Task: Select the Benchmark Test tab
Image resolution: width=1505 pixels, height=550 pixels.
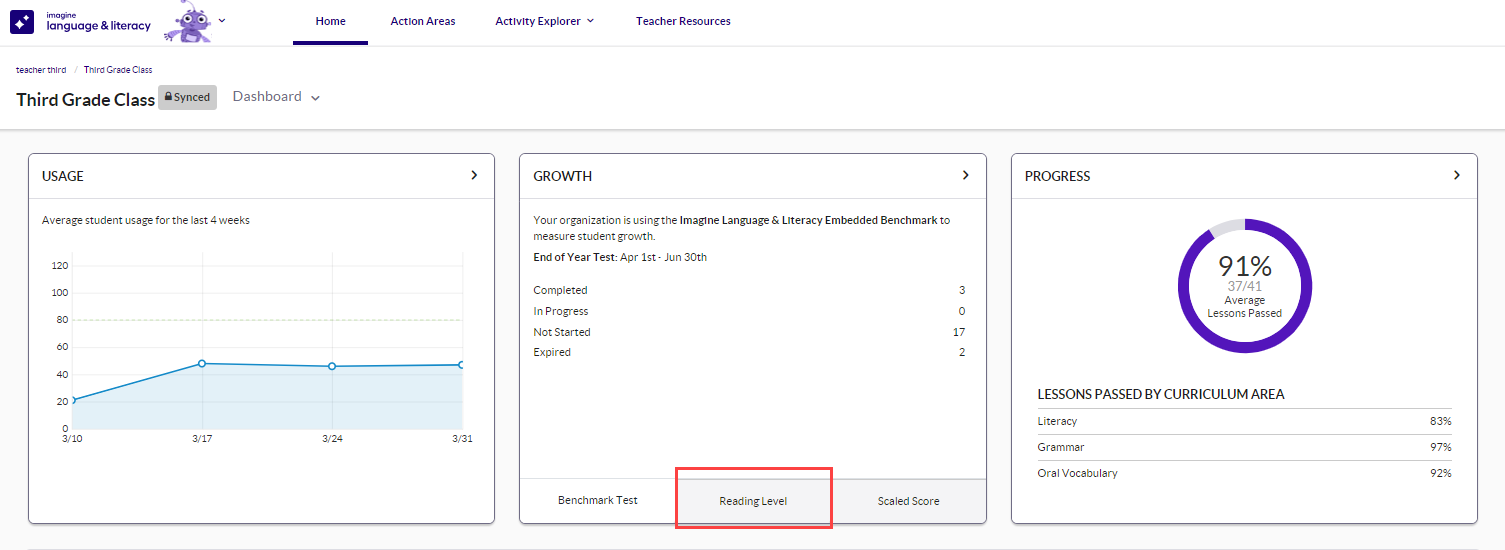Action: click(x=597, y=500)
